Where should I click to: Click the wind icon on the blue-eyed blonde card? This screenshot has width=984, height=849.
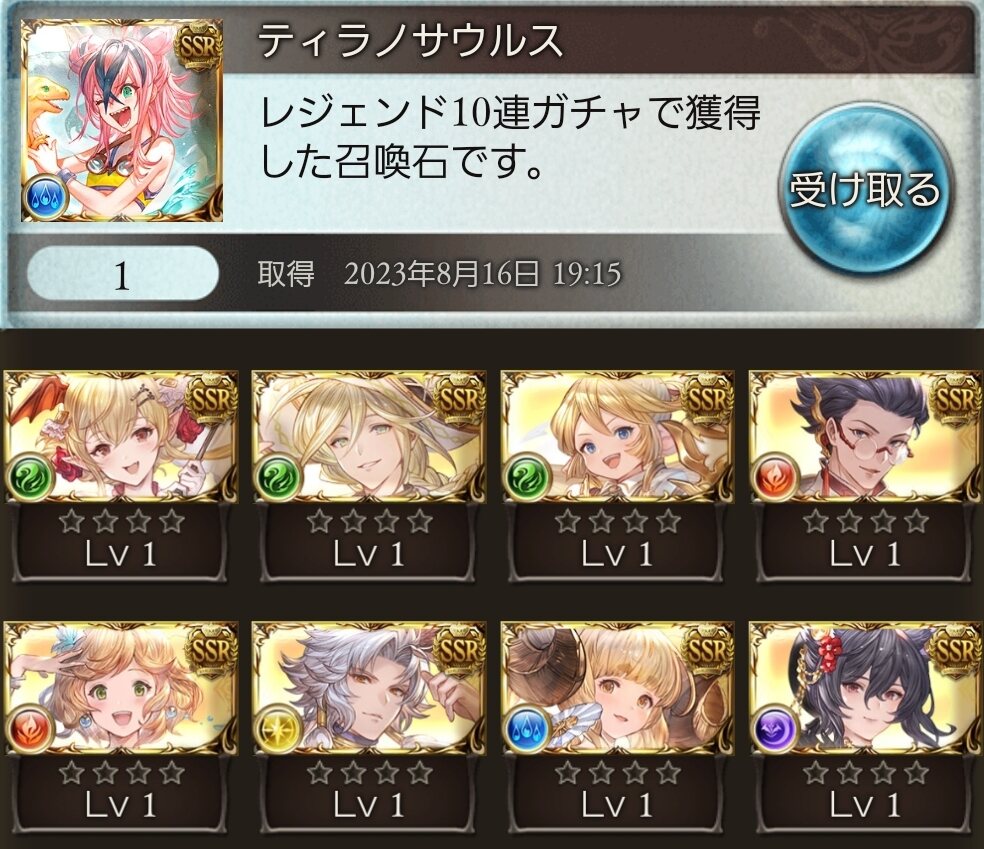point(526,478)
